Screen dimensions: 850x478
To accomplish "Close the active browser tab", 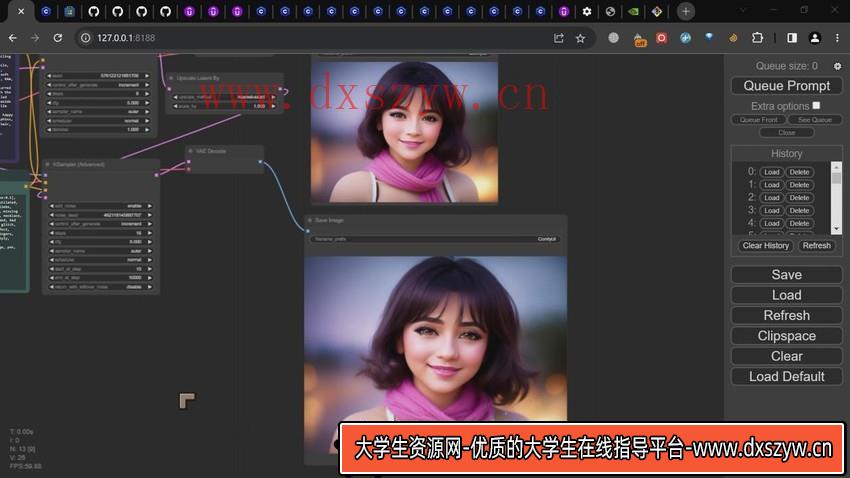I will (x=21, y=11).
